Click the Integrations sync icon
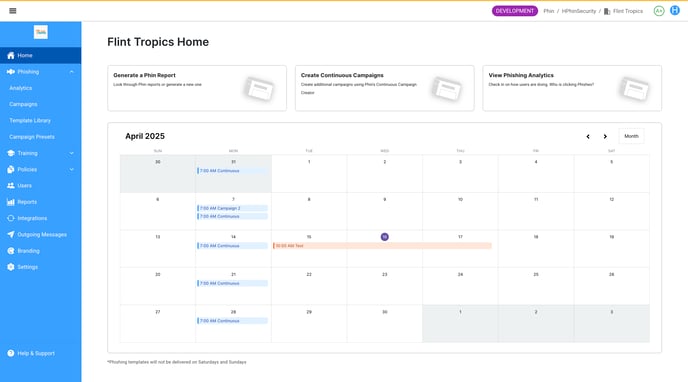Viewport: 688px width, 382px height. 11,218
